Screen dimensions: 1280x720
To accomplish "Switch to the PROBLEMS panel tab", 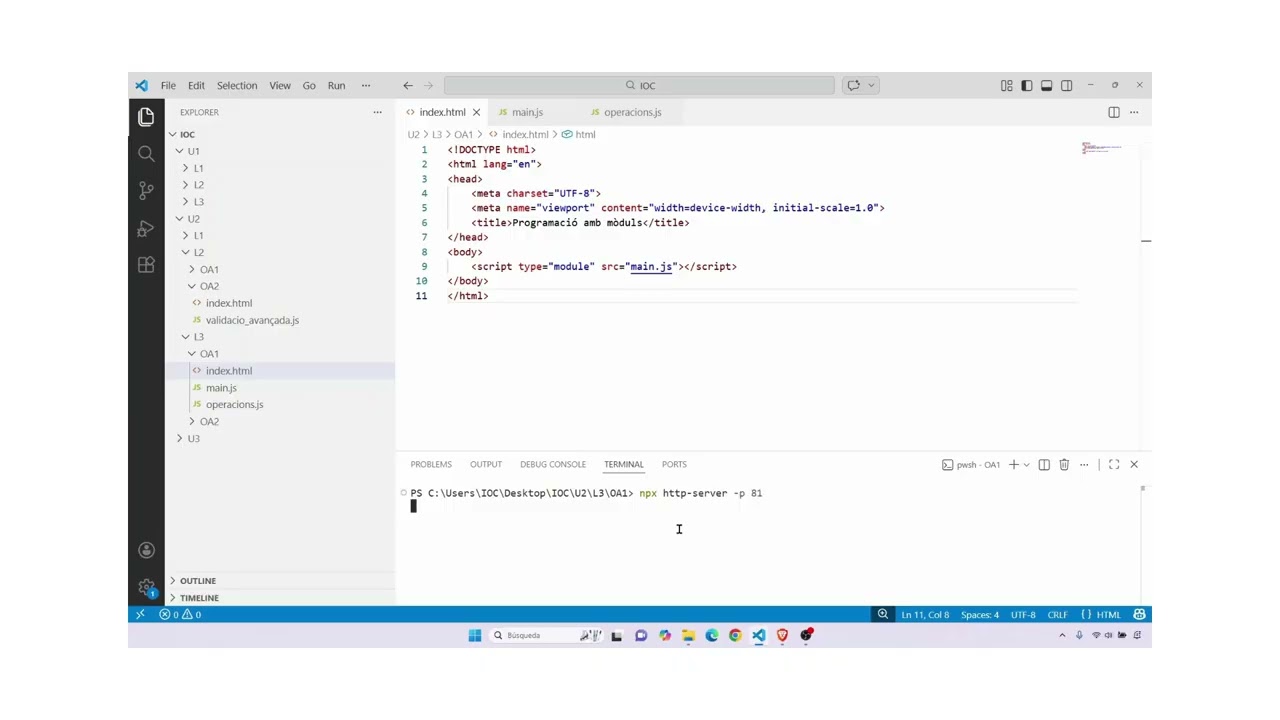I will 431,464.
